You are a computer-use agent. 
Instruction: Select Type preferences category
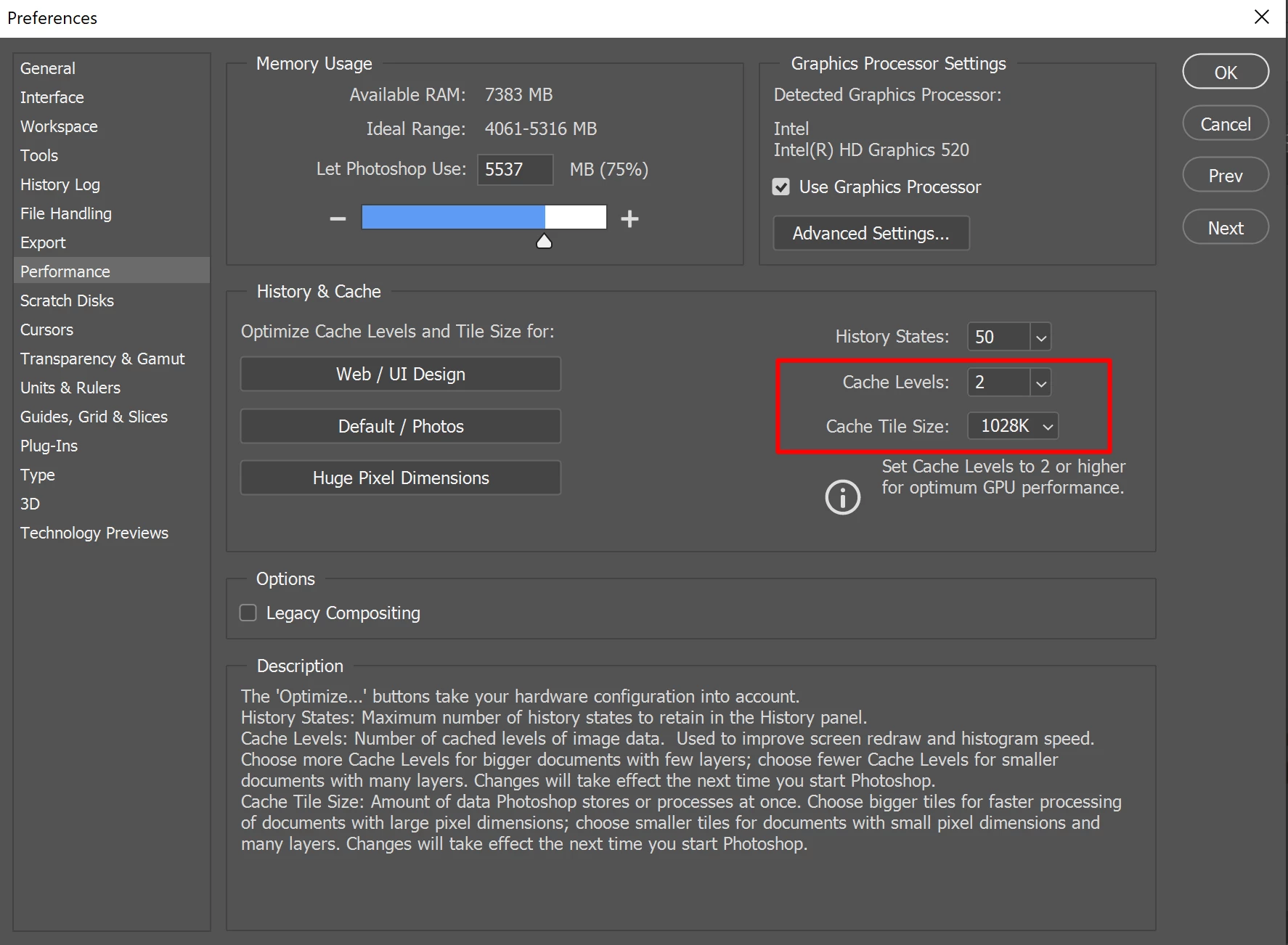tap(111, 475)
